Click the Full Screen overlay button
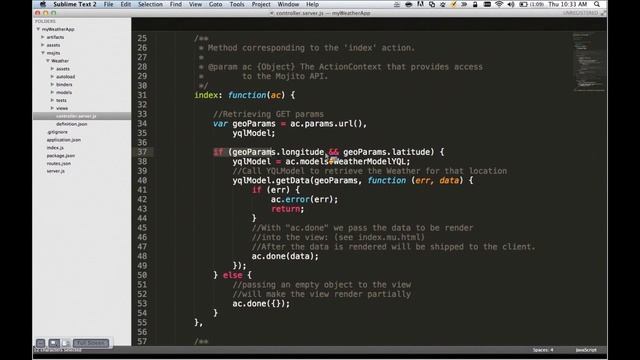The height and width of the screenshot is (360, 640). [x=91, y=343]
